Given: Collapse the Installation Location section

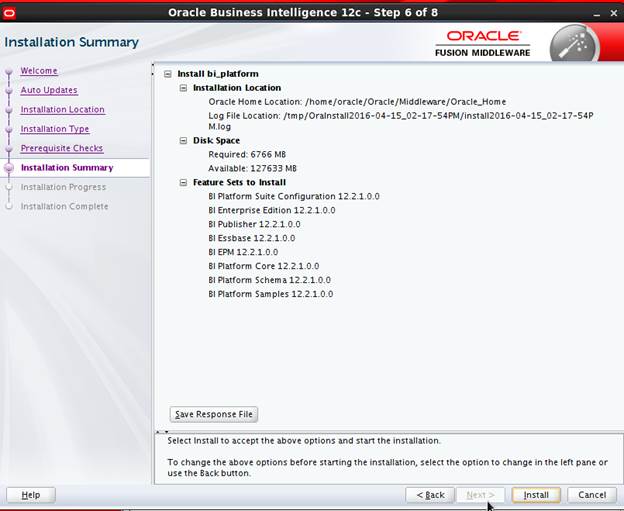Looking at the screenshot, I should point(183,88).
